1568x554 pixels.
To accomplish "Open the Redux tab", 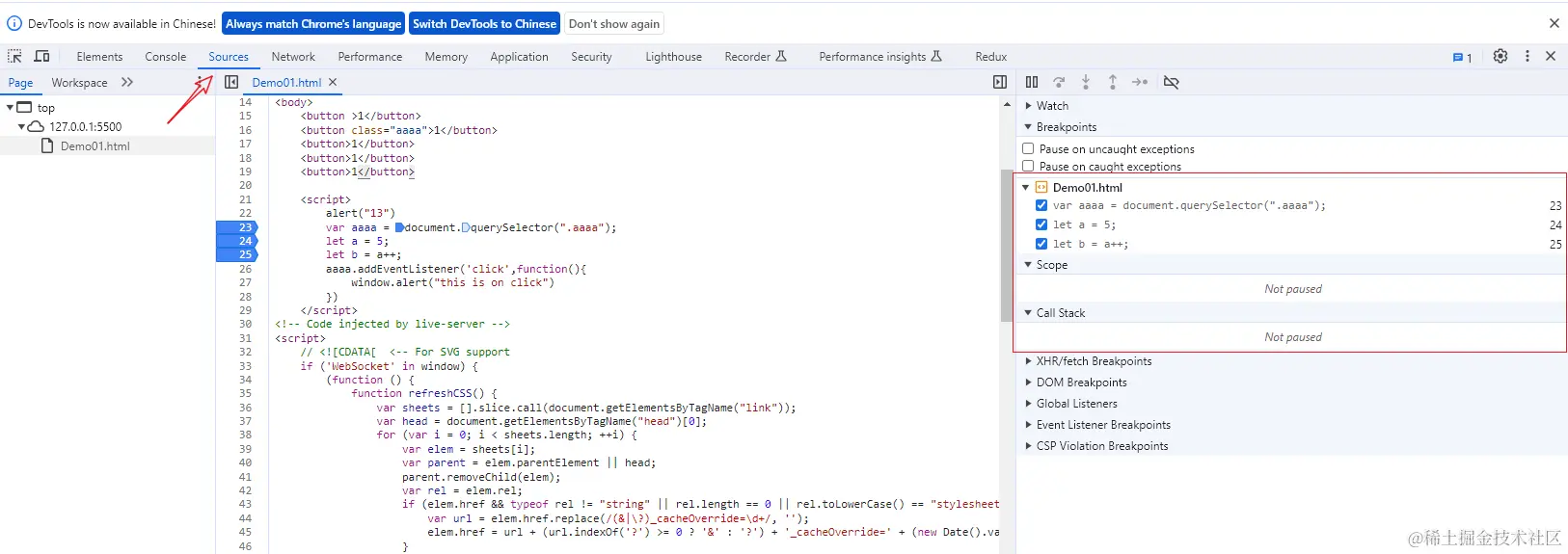I will [x=990, y=57].
